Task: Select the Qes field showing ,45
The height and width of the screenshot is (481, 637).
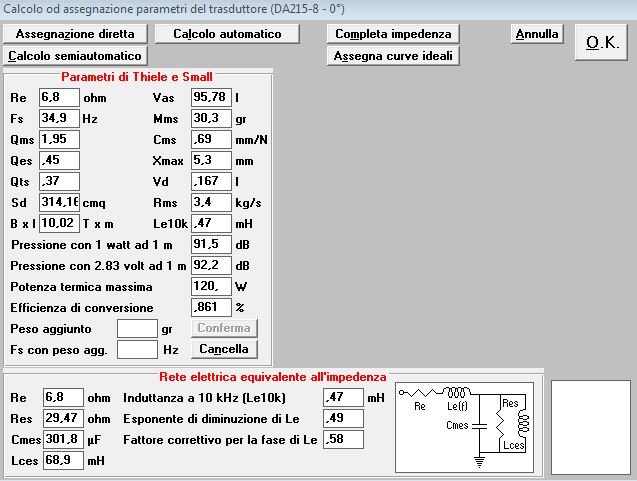Action: pos(59,160)
